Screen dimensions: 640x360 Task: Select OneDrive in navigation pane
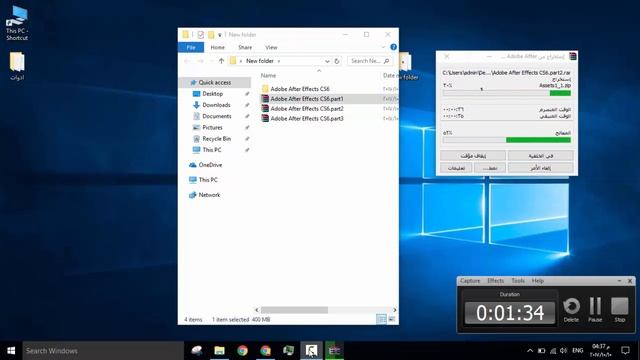click(x=210, y=165)
